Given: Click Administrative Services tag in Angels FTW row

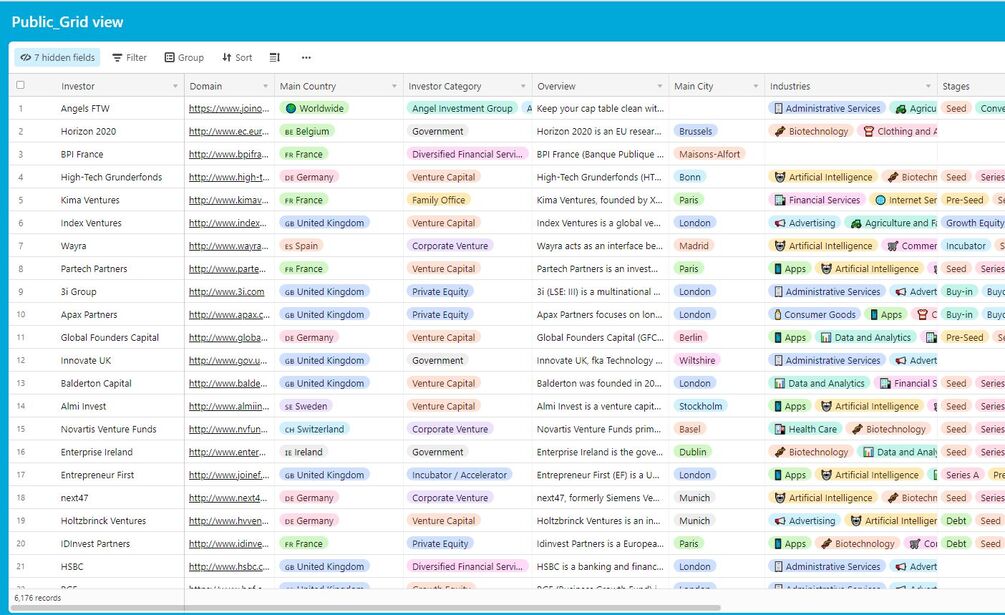Looking at the screenshot, I should (x=827, y=108).
